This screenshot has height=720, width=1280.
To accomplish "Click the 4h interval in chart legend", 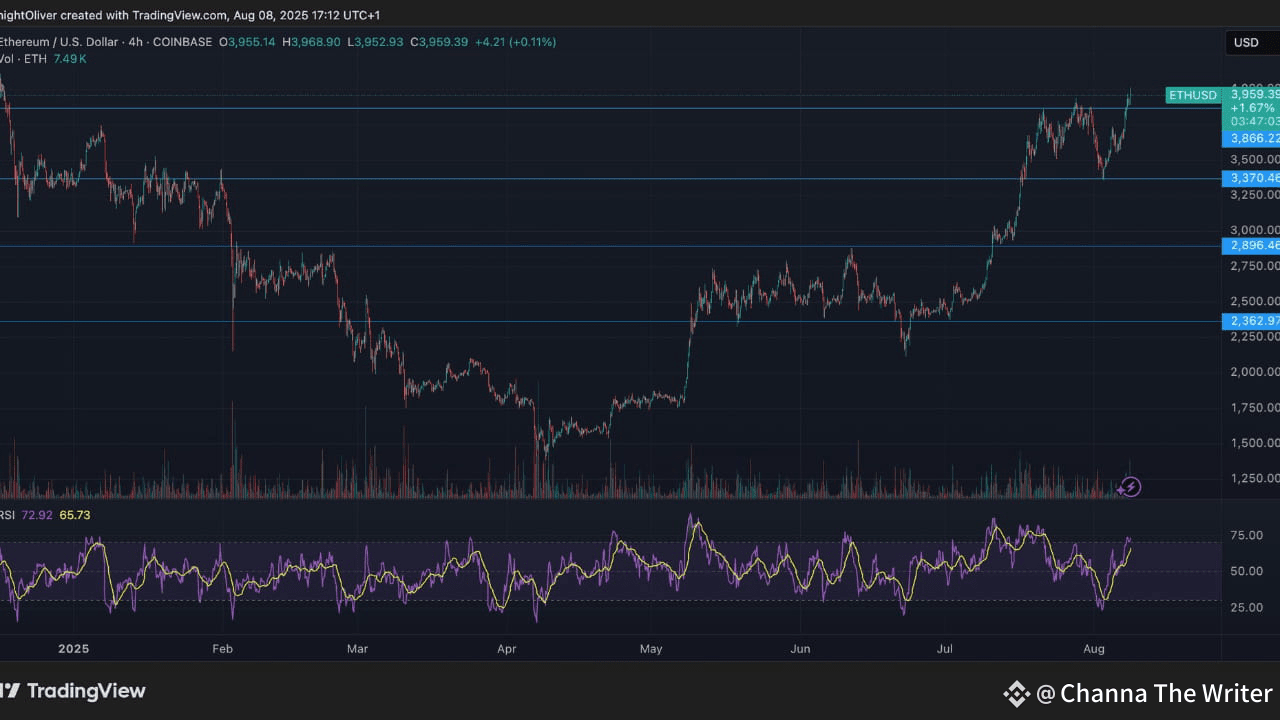I will [135, 42].
